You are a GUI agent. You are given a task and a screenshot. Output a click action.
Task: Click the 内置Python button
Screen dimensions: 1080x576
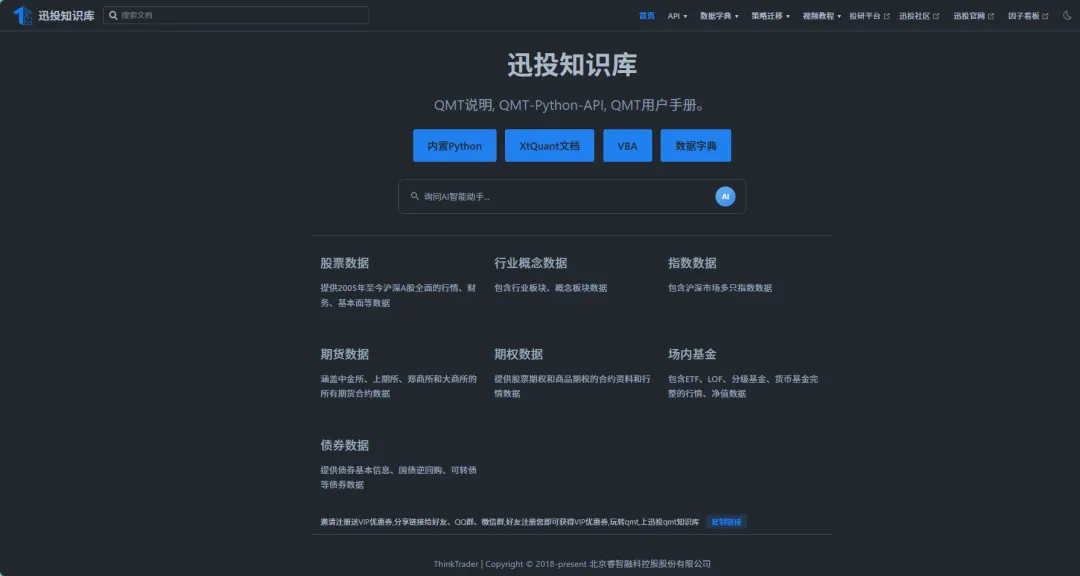[x=455, y=145]
